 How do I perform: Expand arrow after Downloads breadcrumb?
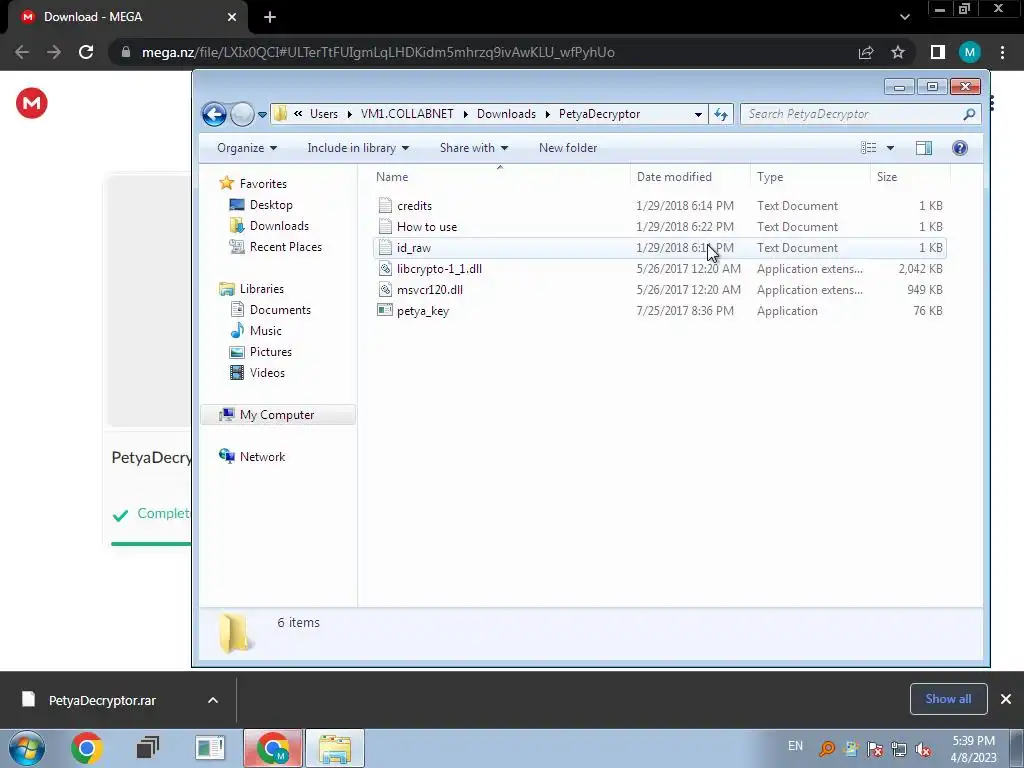click(x=547, y=114)
